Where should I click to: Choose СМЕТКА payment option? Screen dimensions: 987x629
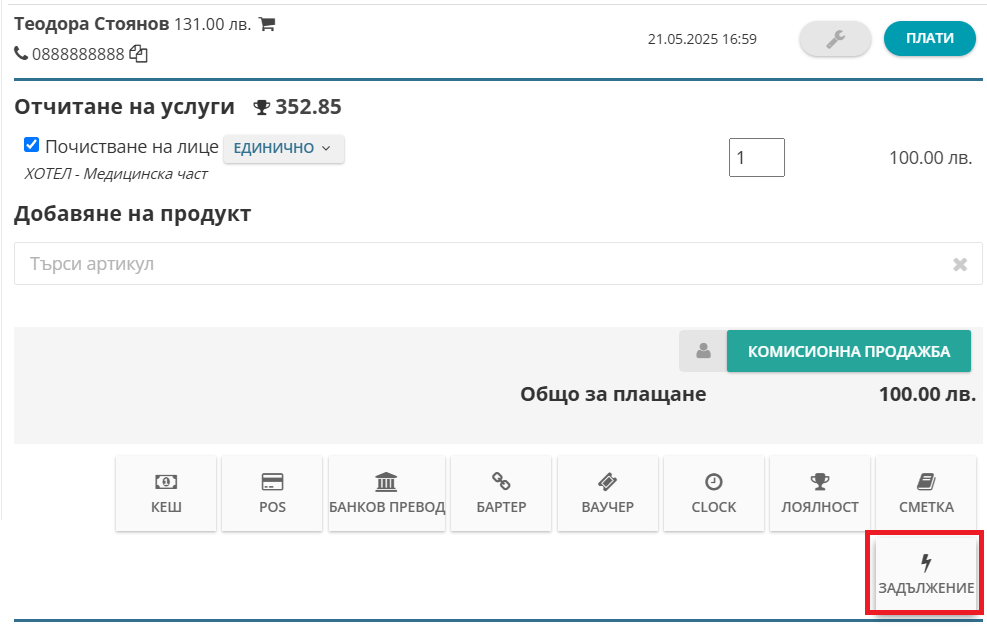926,494
